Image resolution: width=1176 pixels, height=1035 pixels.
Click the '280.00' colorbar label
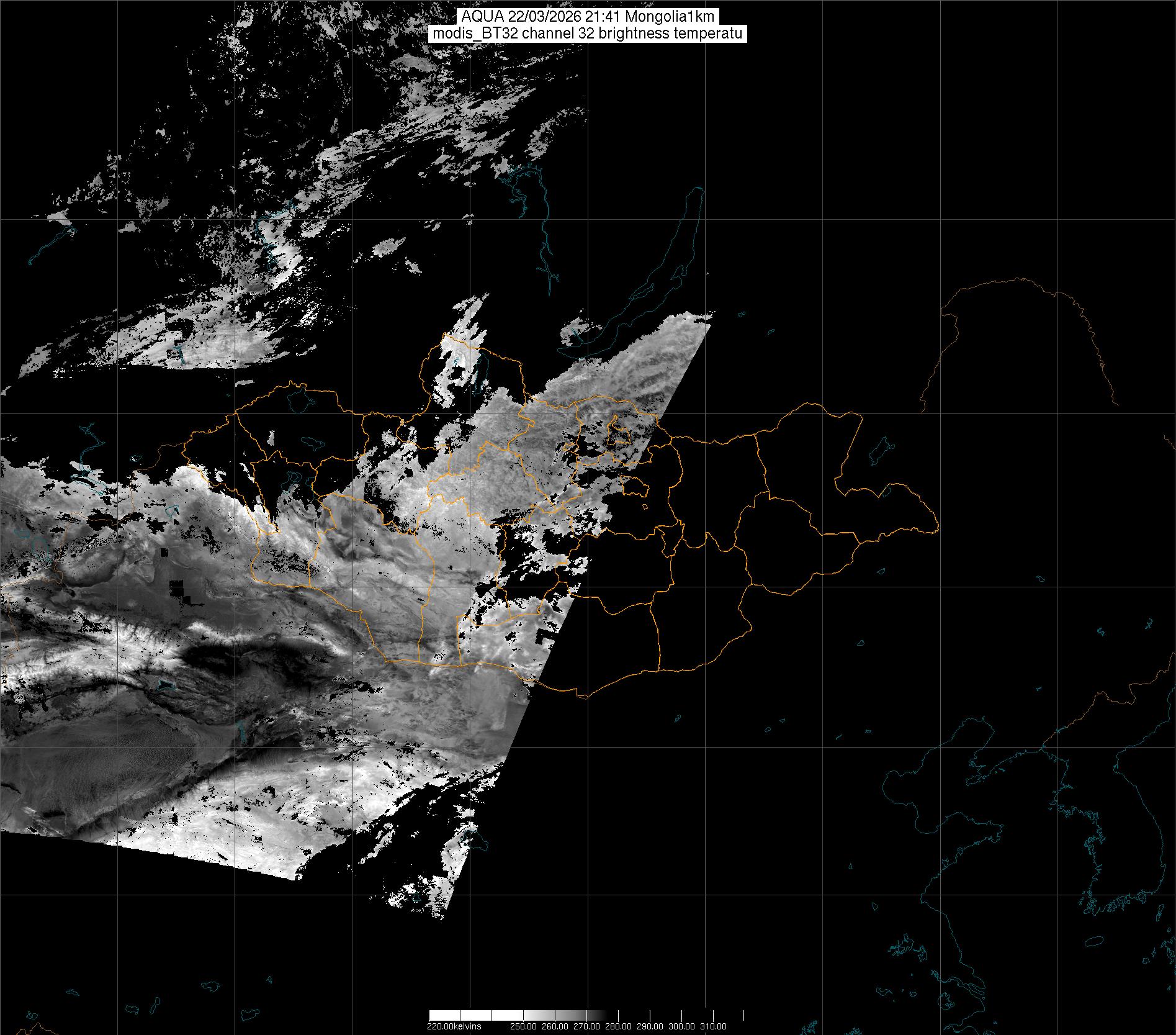(619, 1026)
